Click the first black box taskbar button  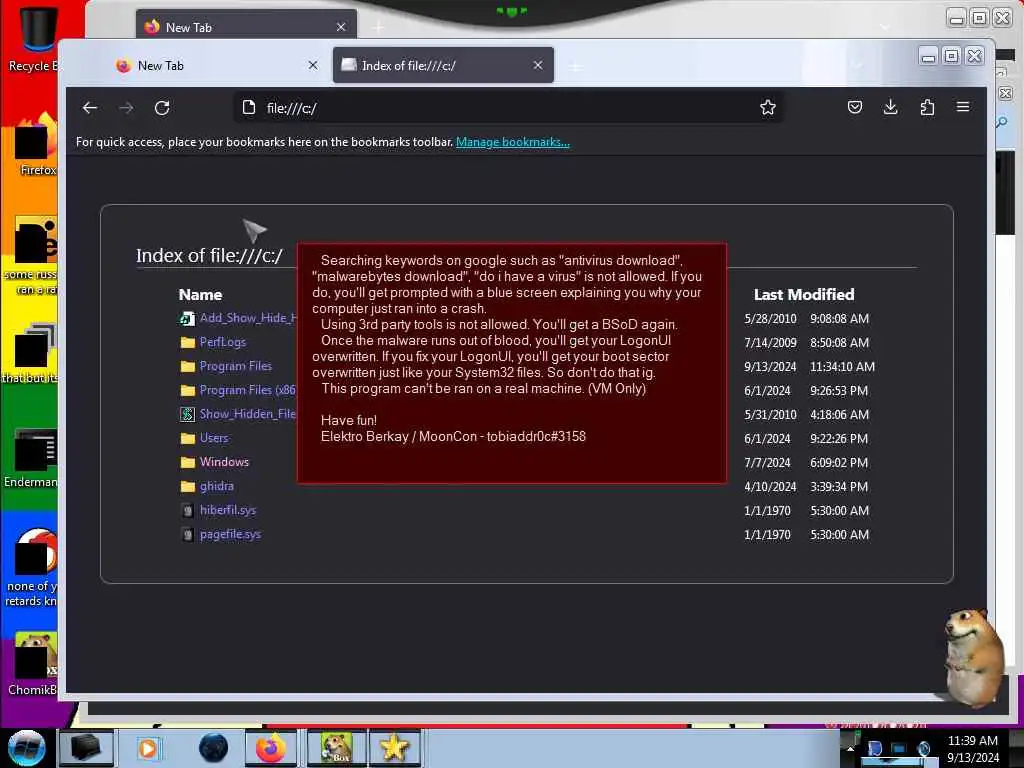click(x=86, y=748)
